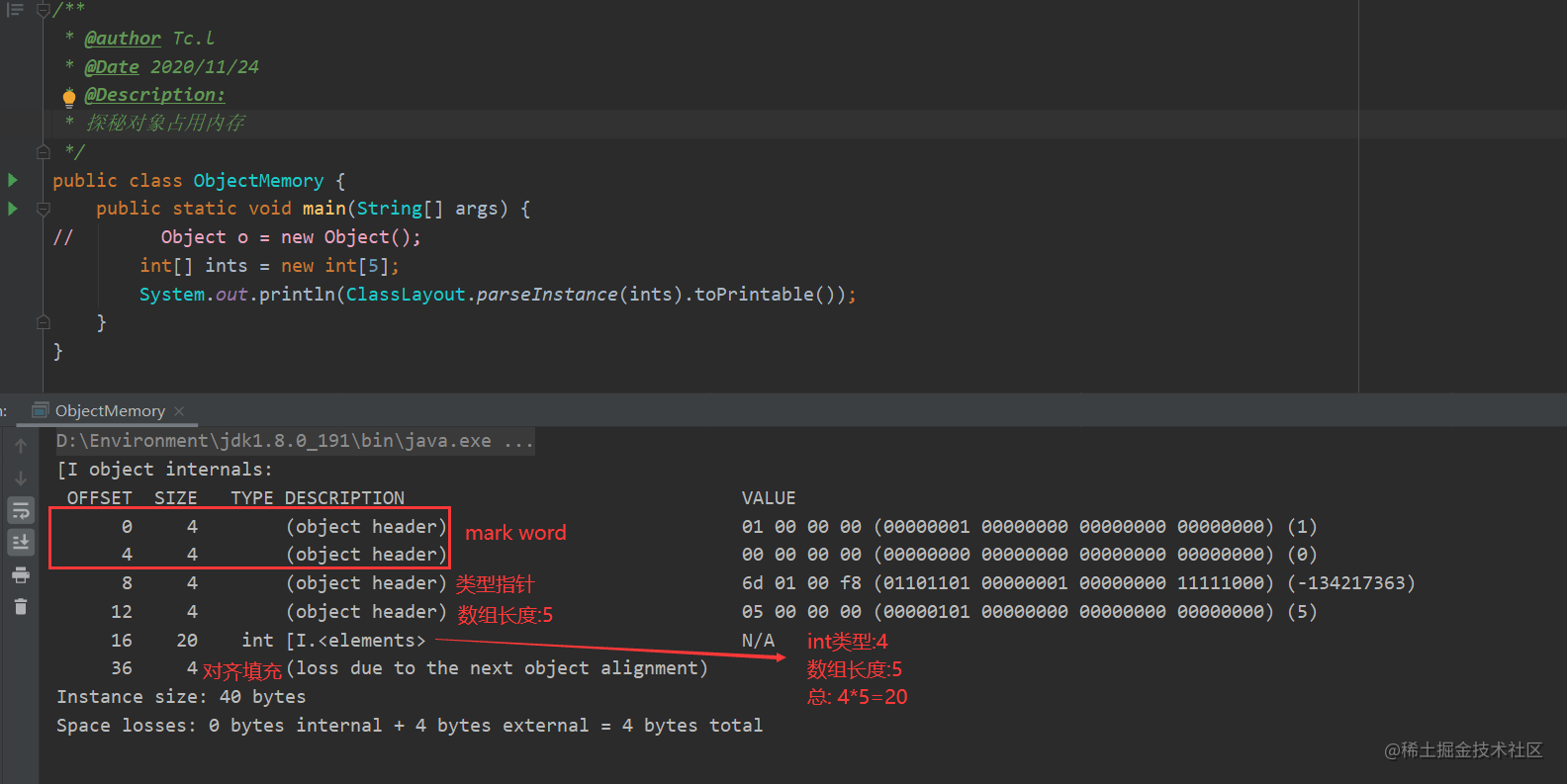Run the main method from gutter arrow
Viewport: 1567px width, 784px height.
[x=13, y=209]
